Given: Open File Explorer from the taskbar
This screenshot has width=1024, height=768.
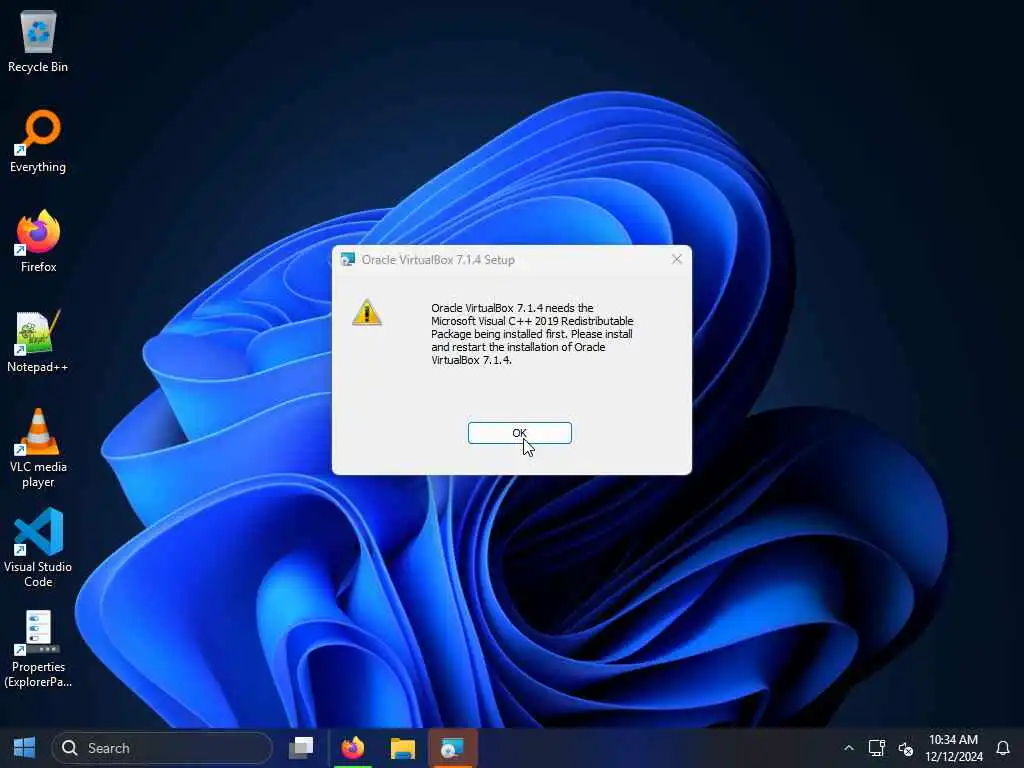Looking at the screenshot, I should pyautogui.click(x=403, y=748).
